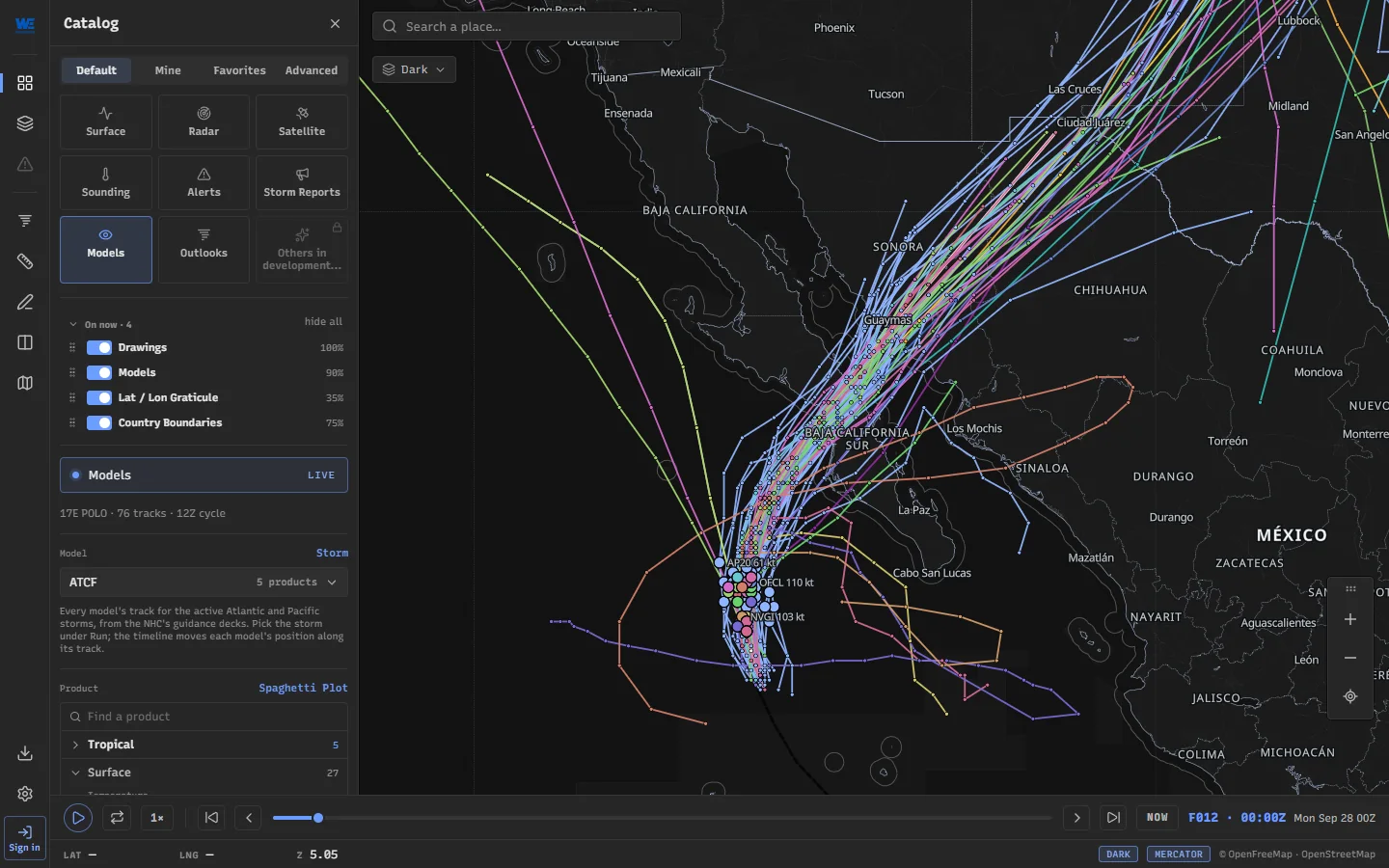Select the Models category tile
Image resolution: width=1389 pixels, height=868 pixels.
point(106,250)
